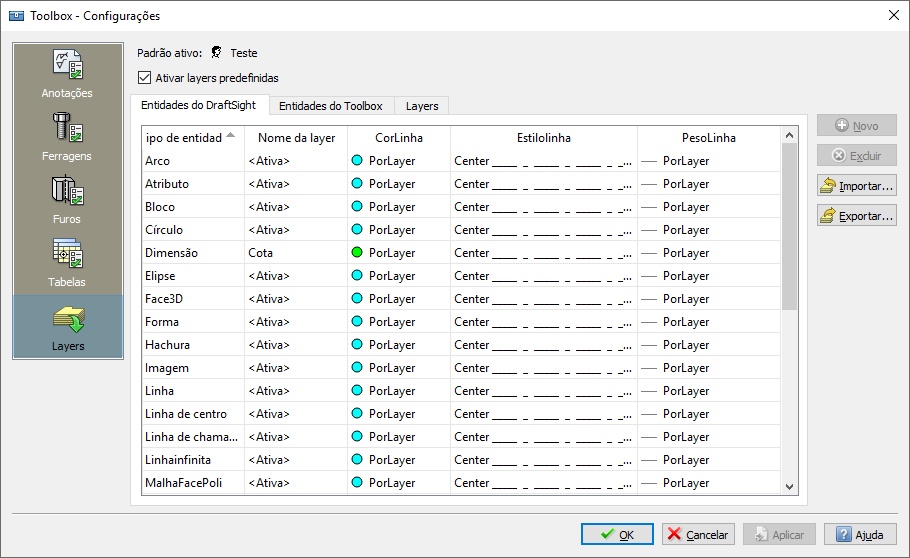Open Linha row PesoLinha PorLayer selector
This screenshot has width=910, height=558.
click(x=709, y=391)
